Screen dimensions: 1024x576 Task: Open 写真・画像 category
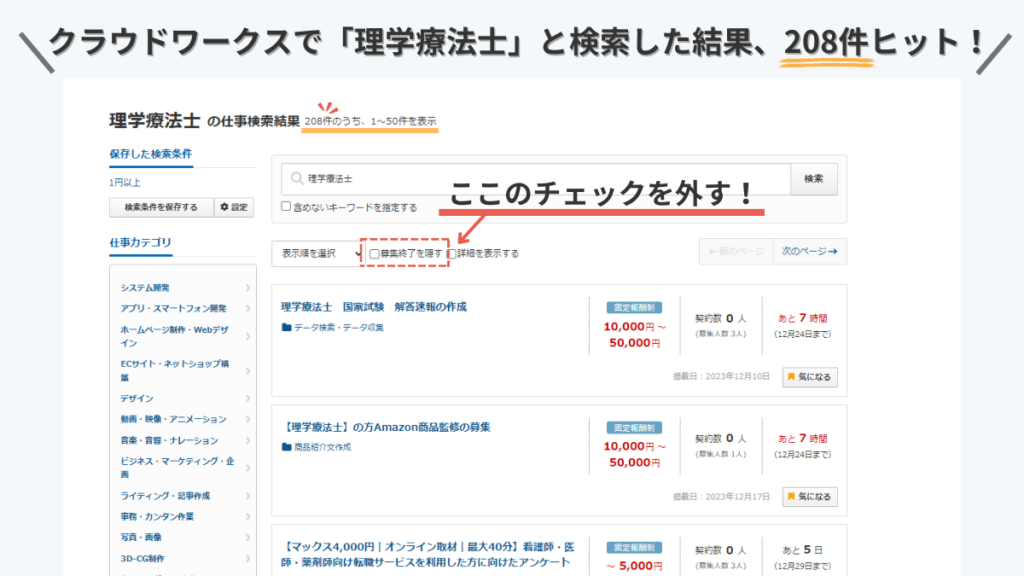141,537
